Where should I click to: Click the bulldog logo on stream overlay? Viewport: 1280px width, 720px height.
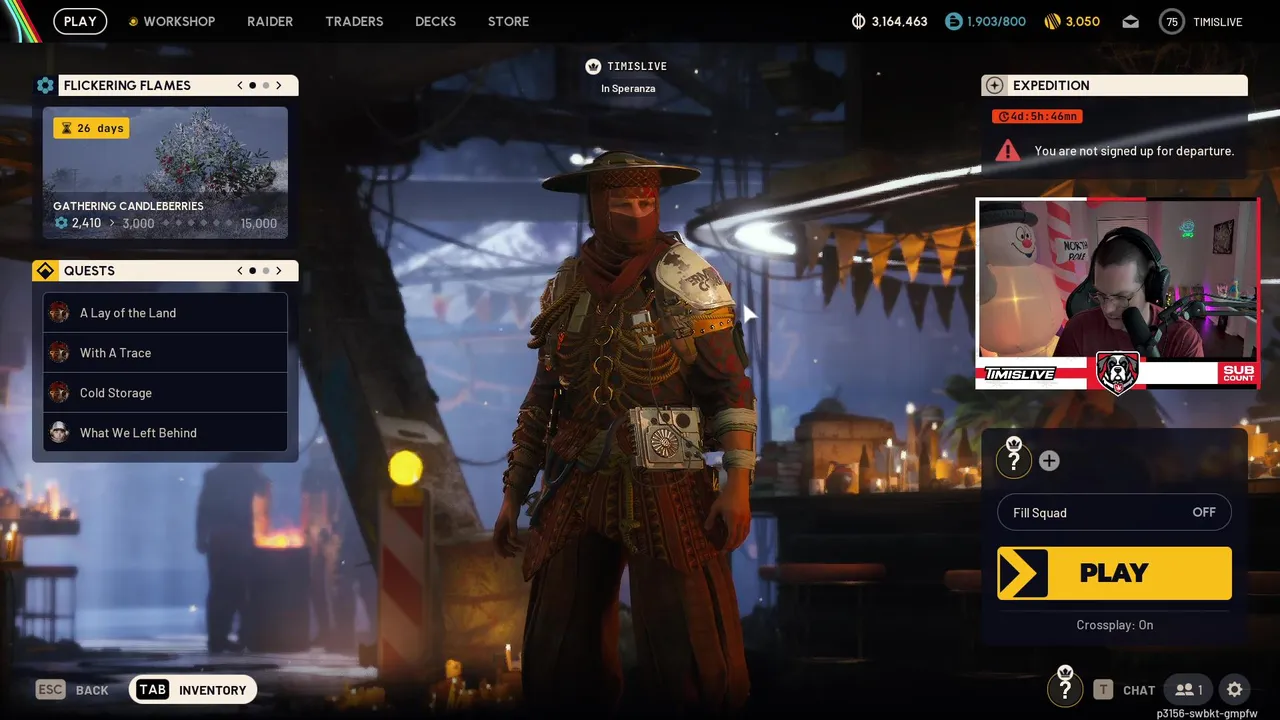point(1117,372)
